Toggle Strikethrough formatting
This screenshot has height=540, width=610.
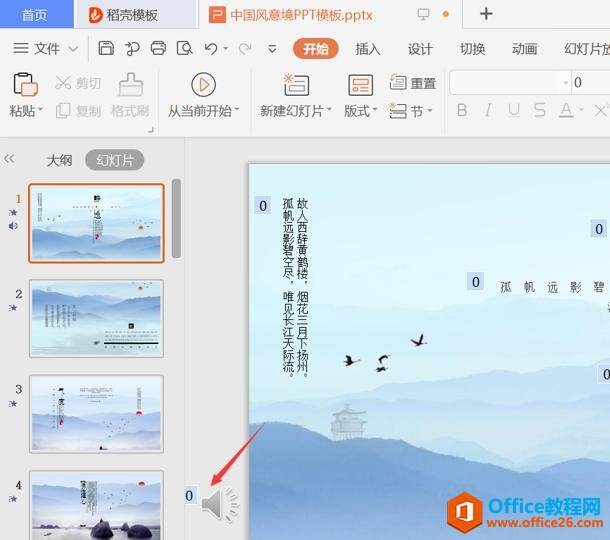pos(540,110)
